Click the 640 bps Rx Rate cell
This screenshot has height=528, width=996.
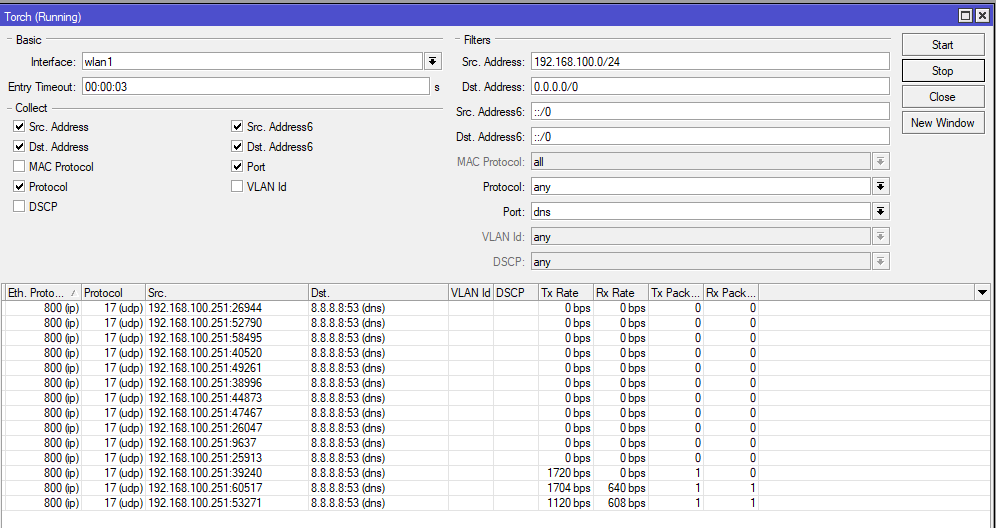point(621,488)
